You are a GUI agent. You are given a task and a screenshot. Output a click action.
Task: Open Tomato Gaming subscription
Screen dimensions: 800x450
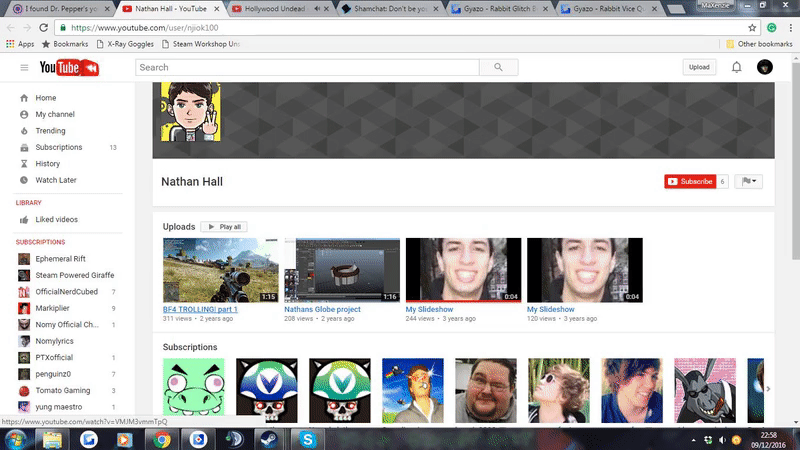tap(63, 390)
